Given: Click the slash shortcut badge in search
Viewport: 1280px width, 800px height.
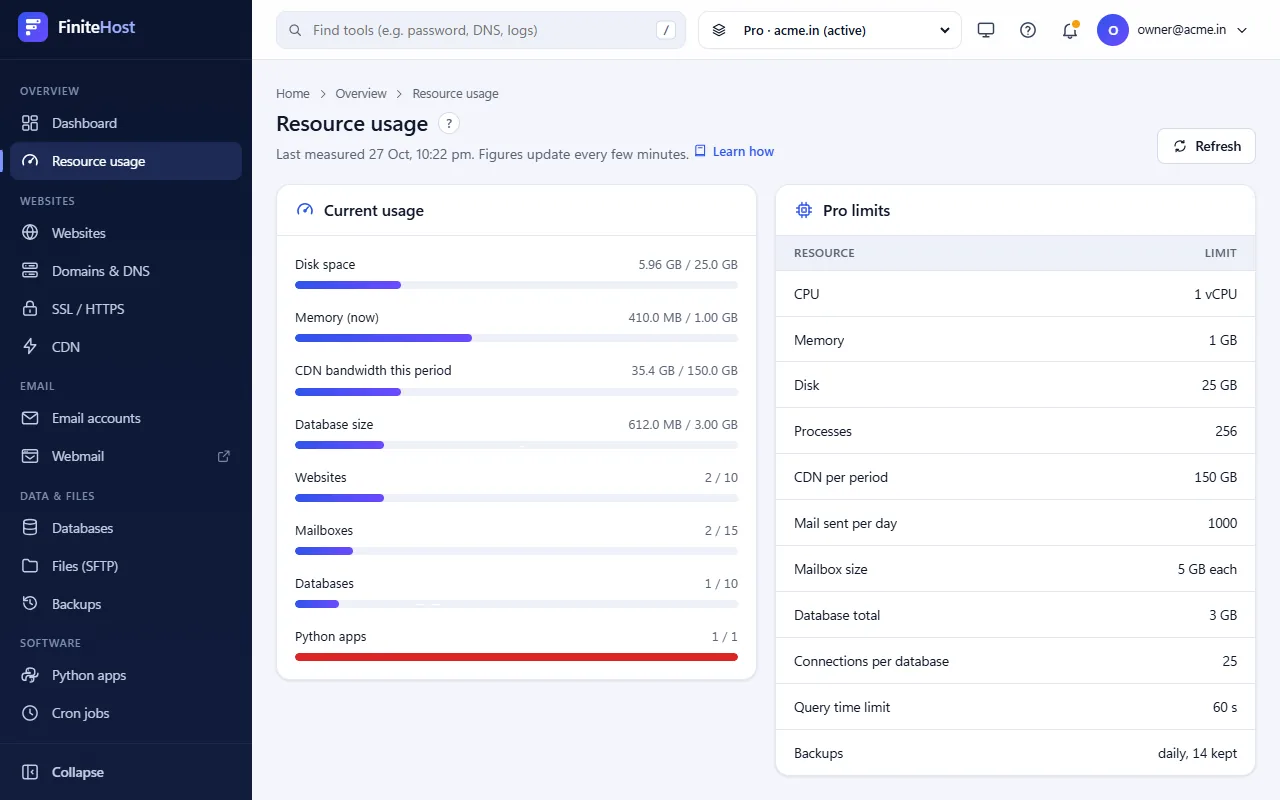Looking at the screenshot, I should click(666, 30).
